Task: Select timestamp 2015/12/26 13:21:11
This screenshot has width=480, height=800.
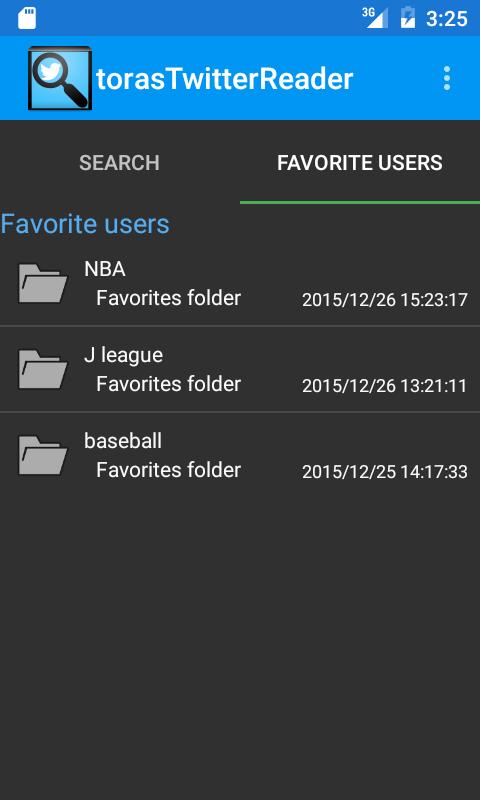Action: tap(385, 386)
